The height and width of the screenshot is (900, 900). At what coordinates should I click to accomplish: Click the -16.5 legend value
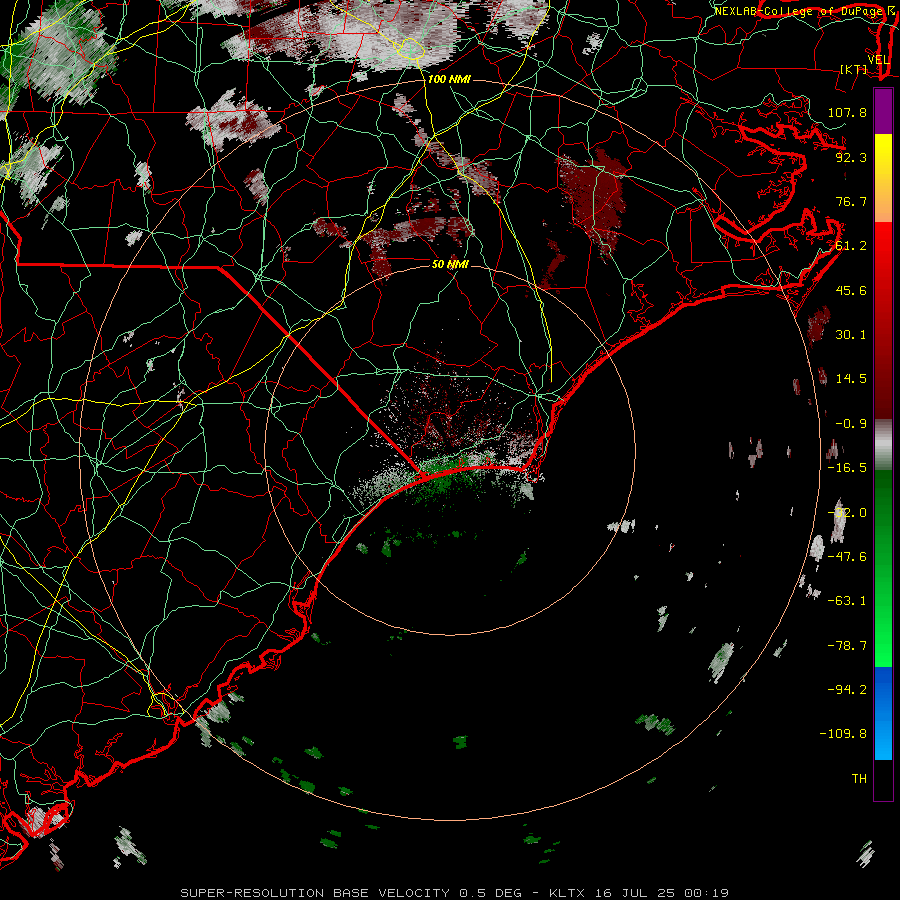point(847,468)
